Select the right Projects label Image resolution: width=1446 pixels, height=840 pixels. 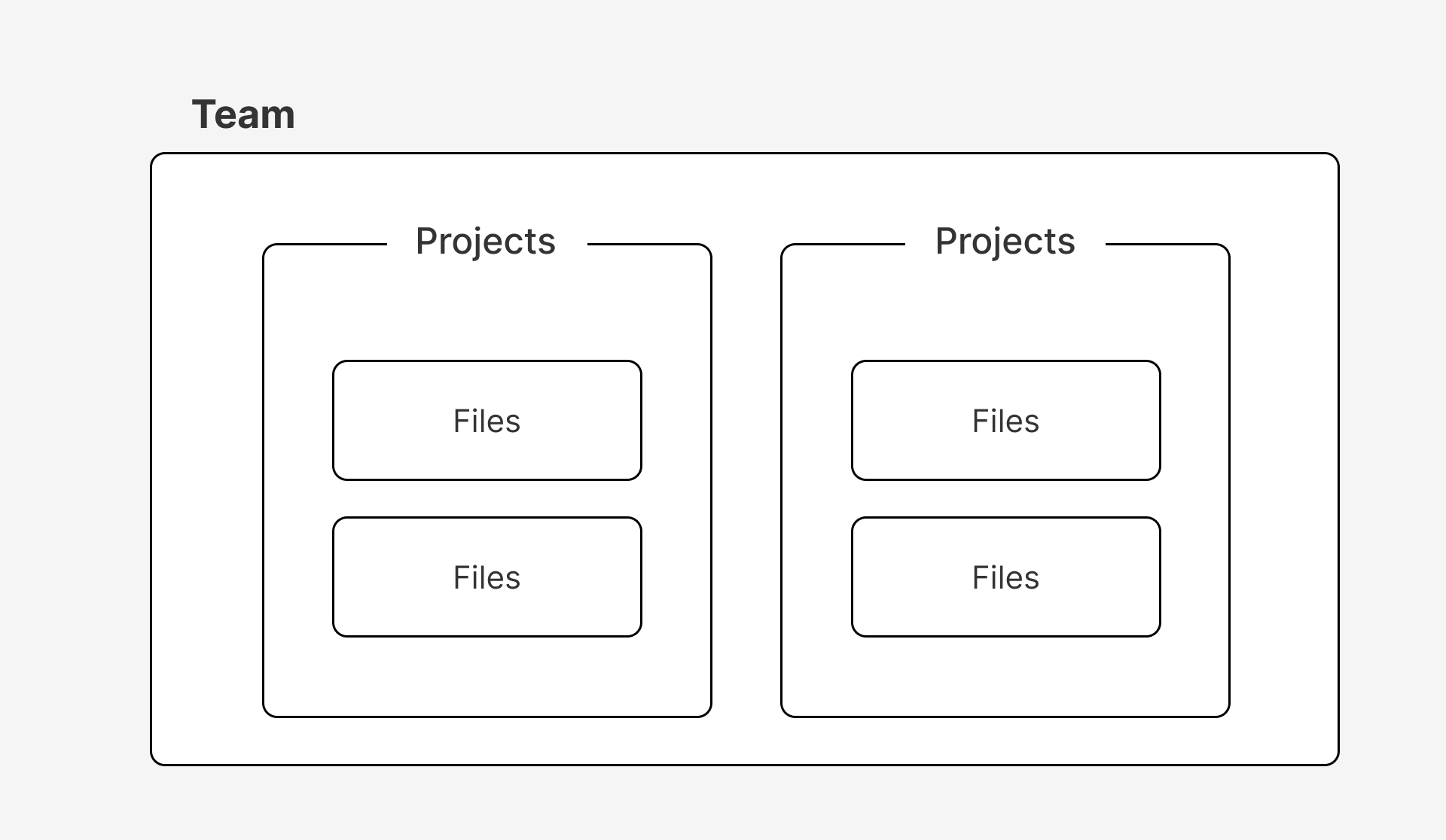tap(1005, 242)
